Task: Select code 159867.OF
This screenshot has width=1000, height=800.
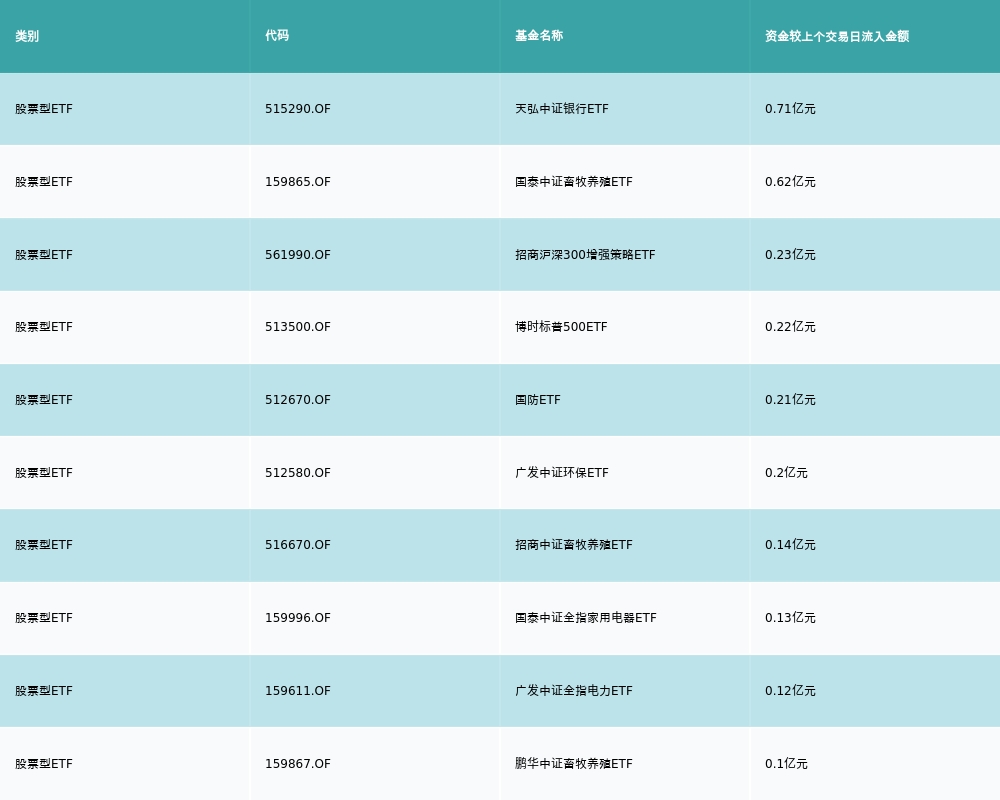Action: pyautogui.click(x=298, y=764)
